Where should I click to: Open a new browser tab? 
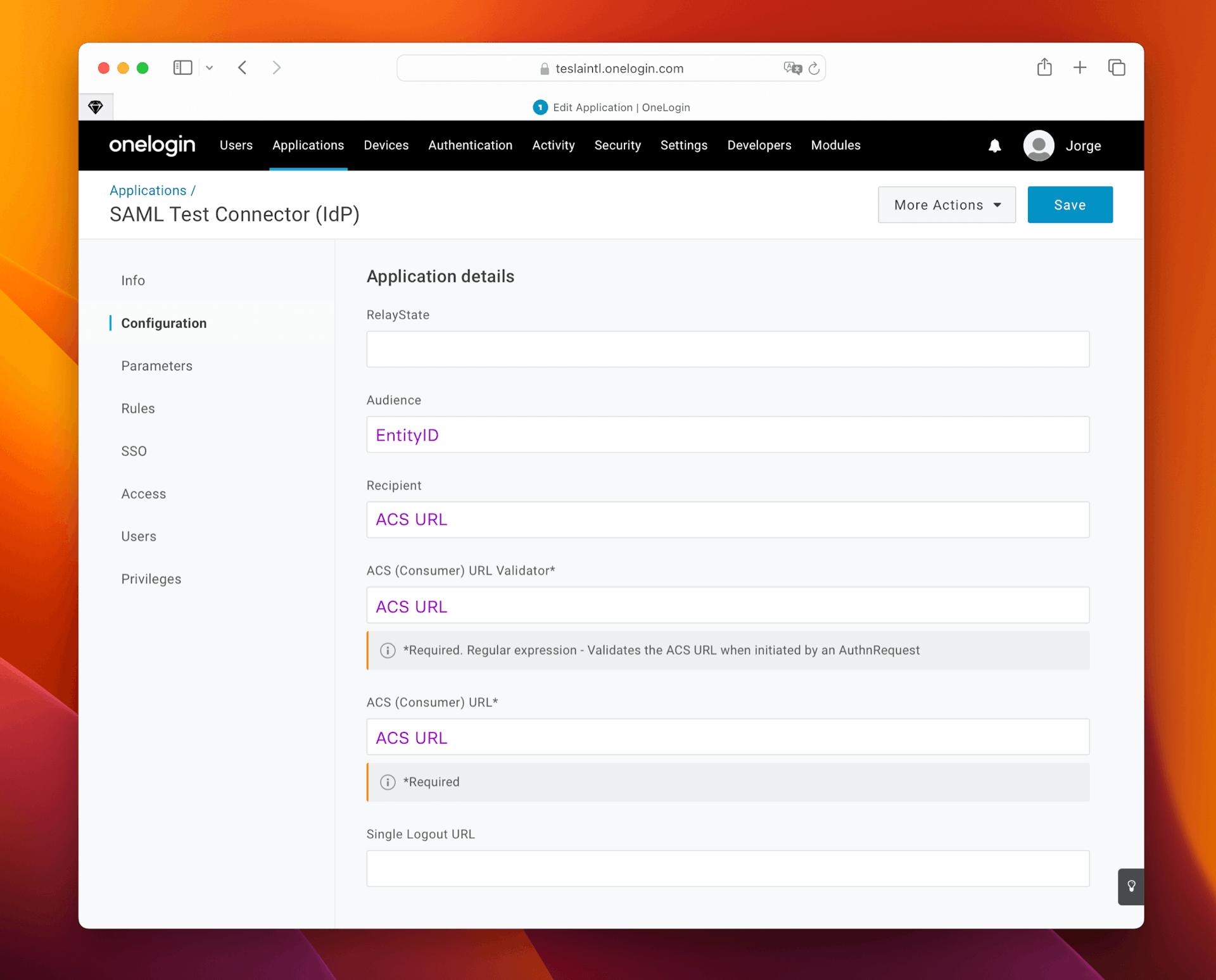(1080, 67)
